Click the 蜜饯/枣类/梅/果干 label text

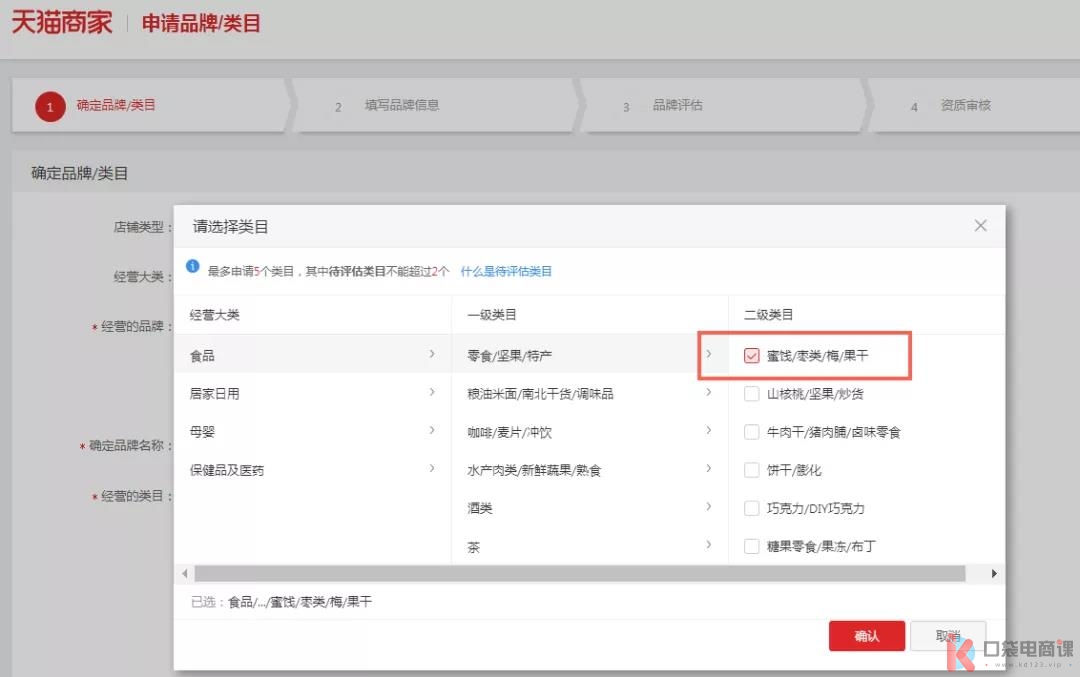click(x=817, y=355)
